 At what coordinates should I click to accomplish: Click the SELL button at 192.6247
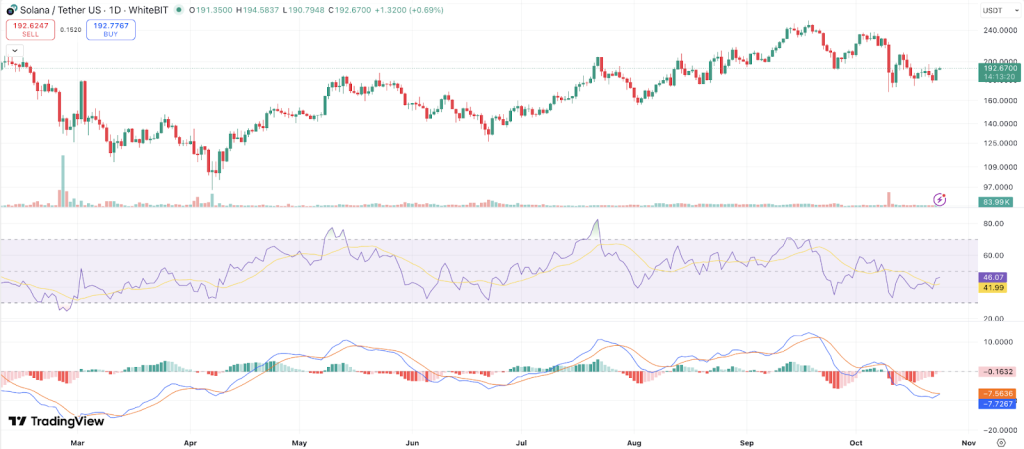tap(30, 30)
